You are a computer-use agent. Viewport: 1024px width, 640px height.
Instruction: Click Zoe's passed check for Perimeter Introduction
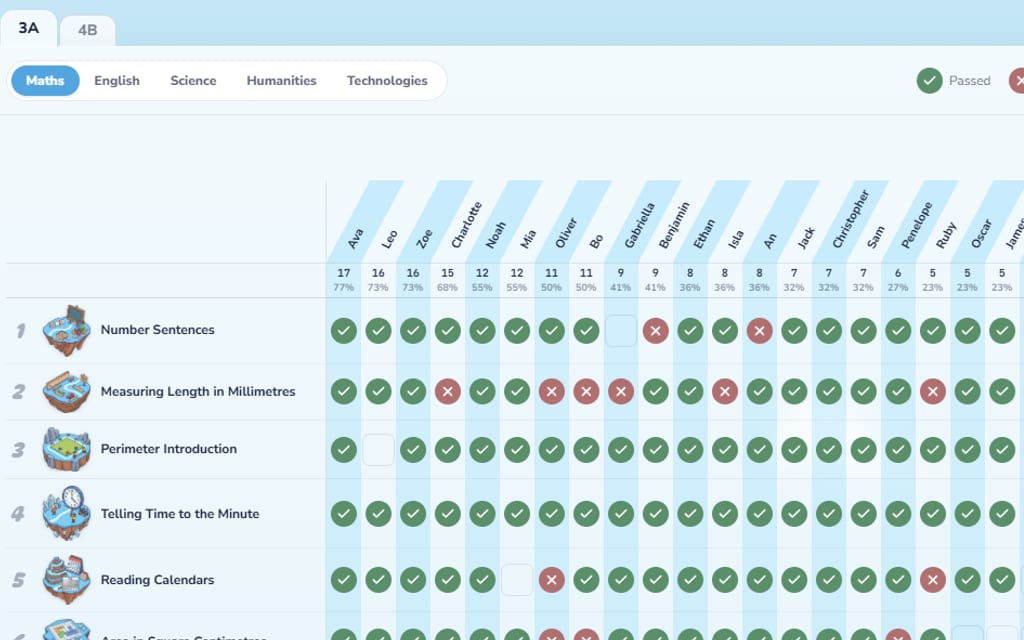413,449
